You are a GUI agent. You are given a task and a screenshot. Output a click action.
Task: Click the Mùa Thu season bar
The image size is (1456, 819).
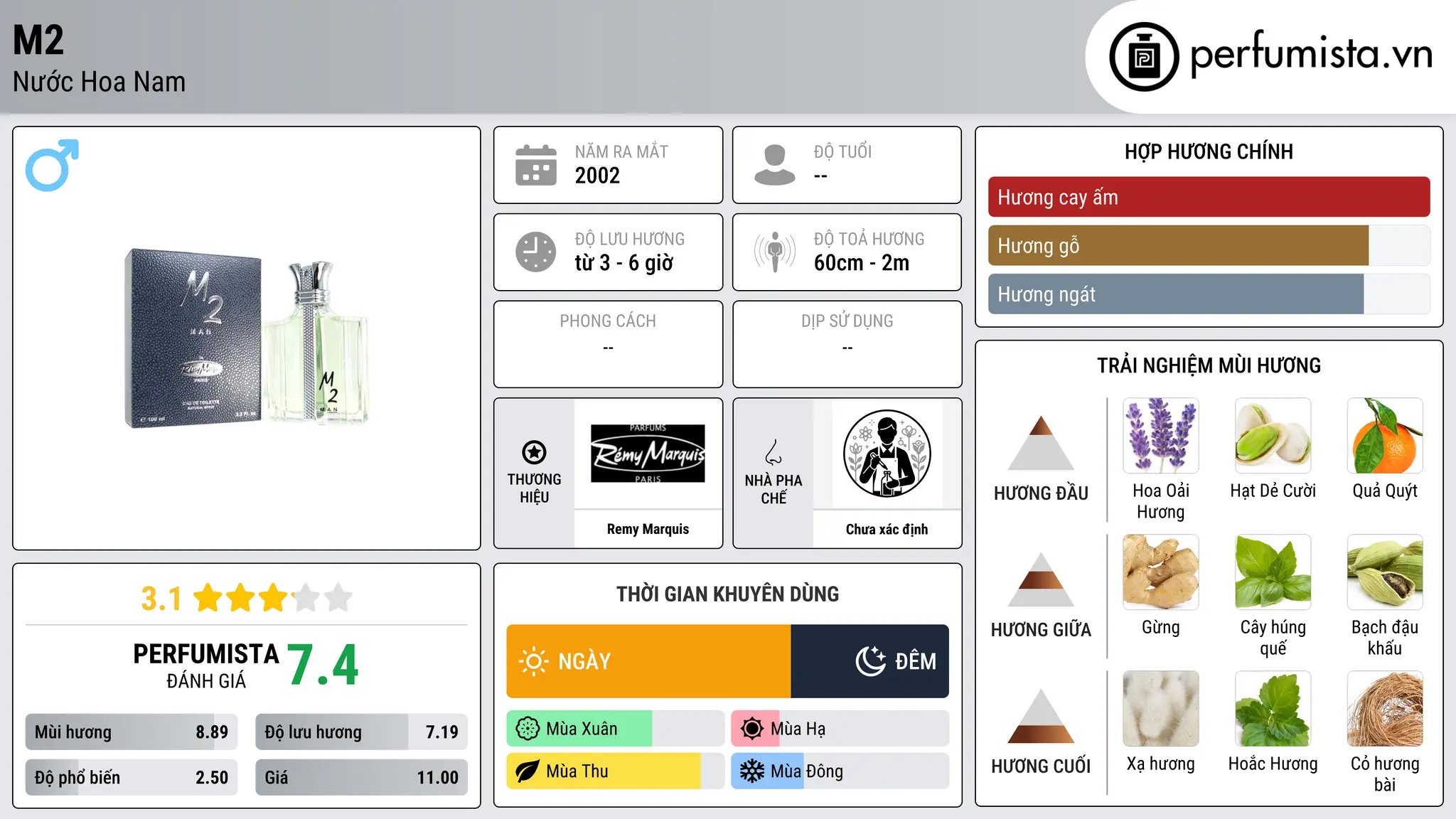pyautogui.click(x=616, y=771)
